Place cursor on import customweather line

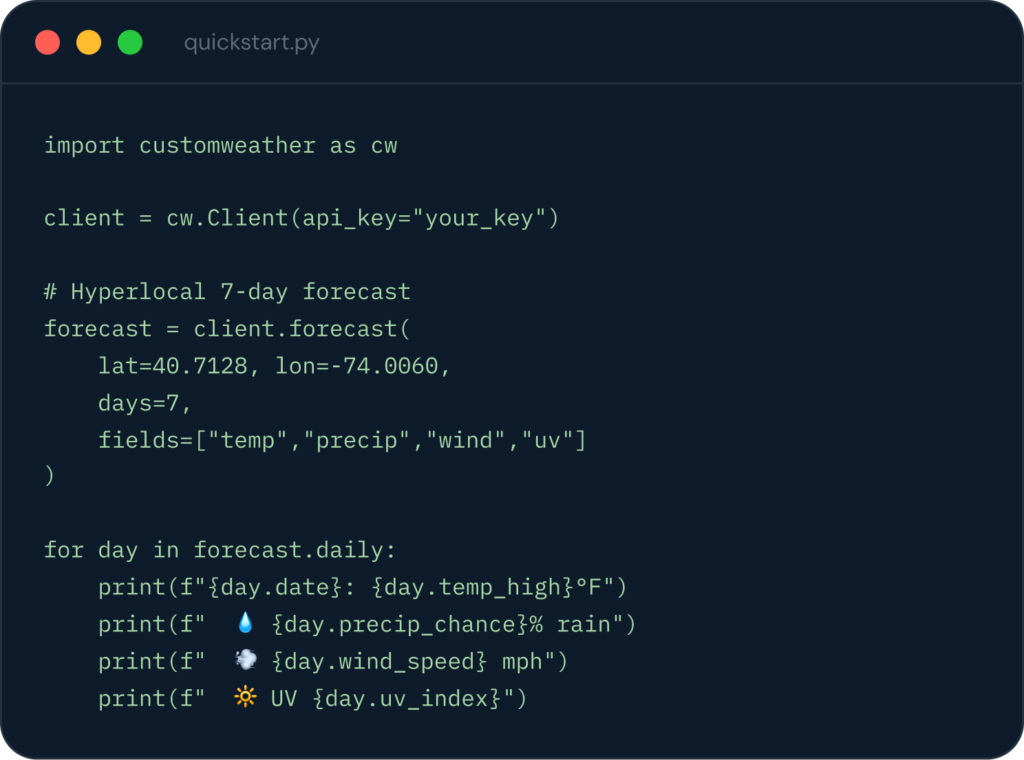tap(220, 146)
